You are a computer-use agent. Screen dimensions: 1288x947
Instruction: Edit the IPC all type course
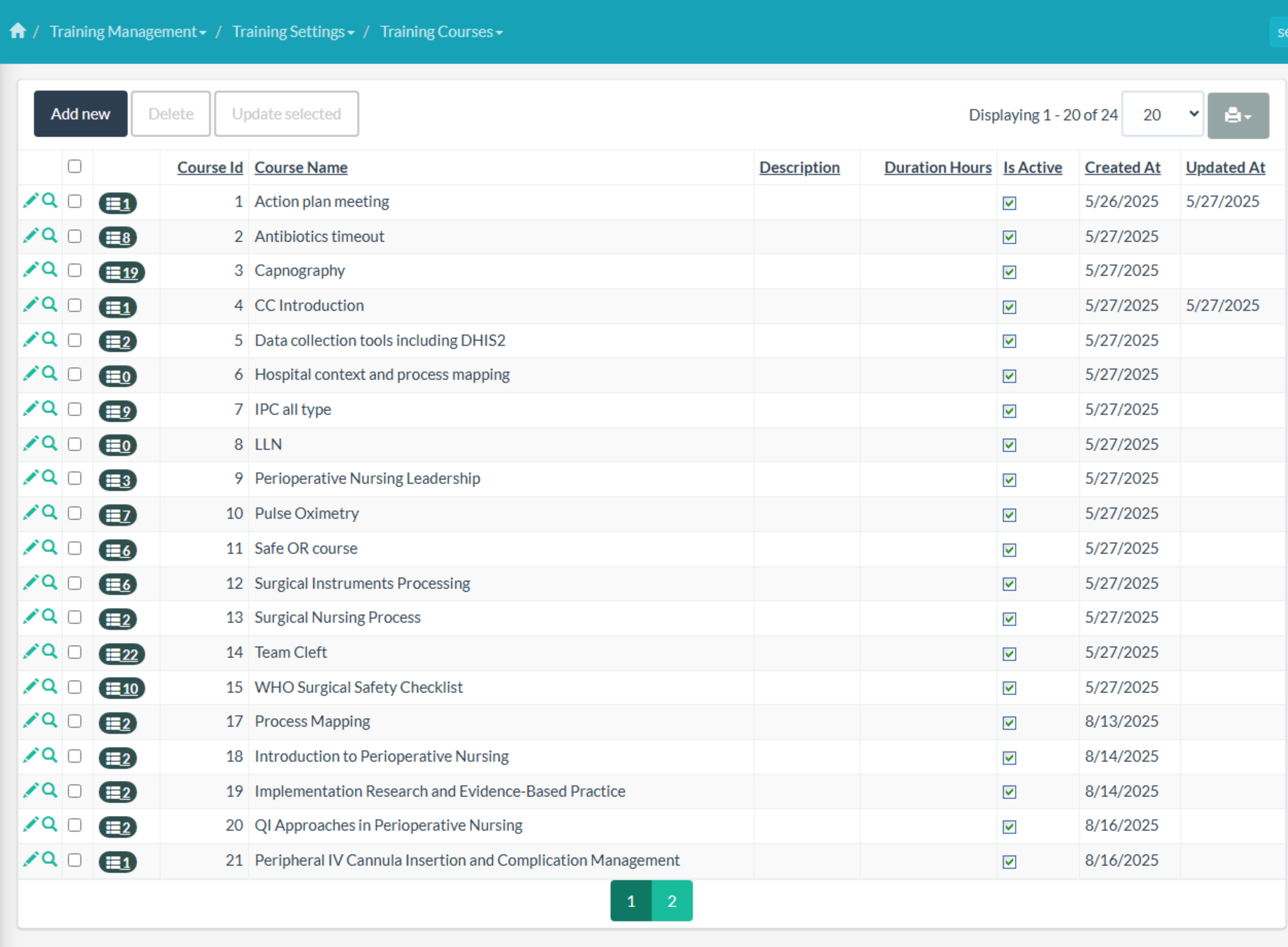pos(30,408)
